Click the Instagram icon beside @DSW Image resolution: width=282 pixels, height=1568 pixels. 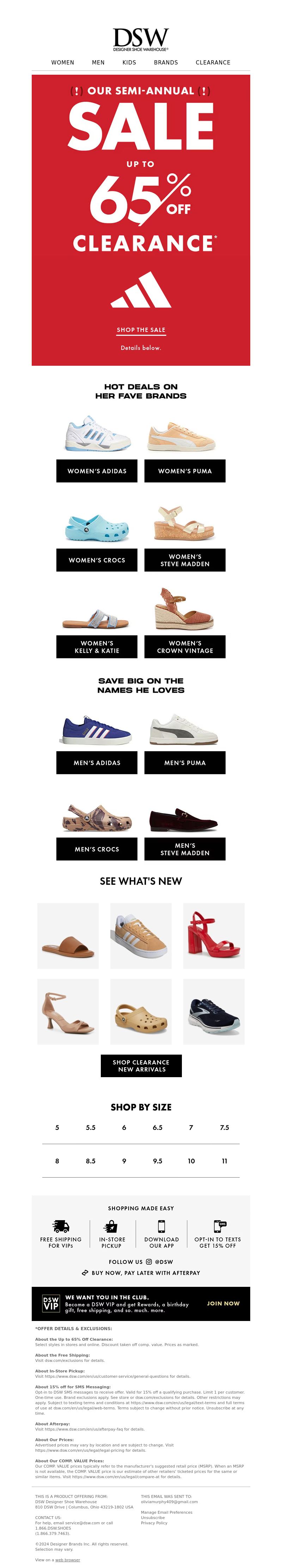(x=149, y=1262)
